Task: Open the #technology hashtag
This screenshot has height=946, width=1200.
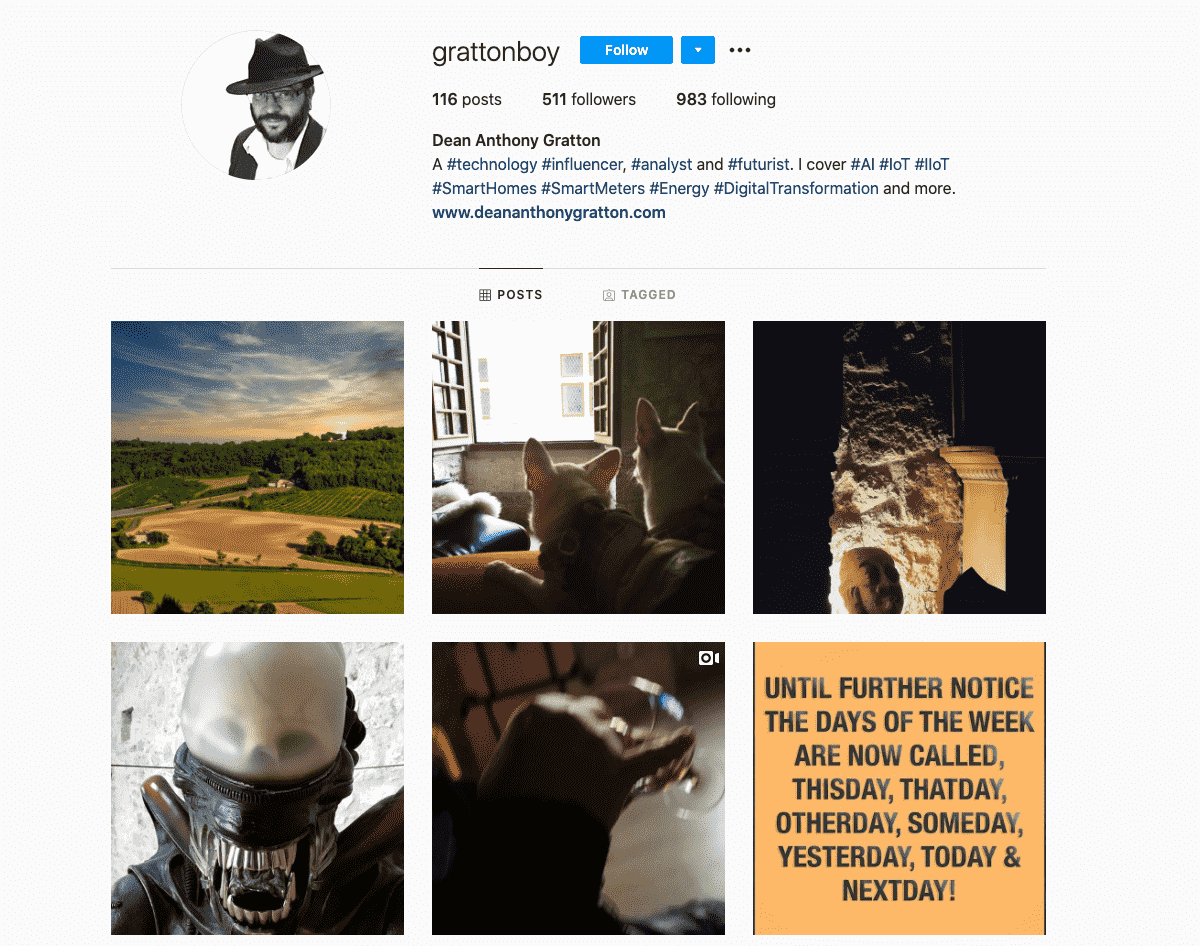Action: pos(492,164)
